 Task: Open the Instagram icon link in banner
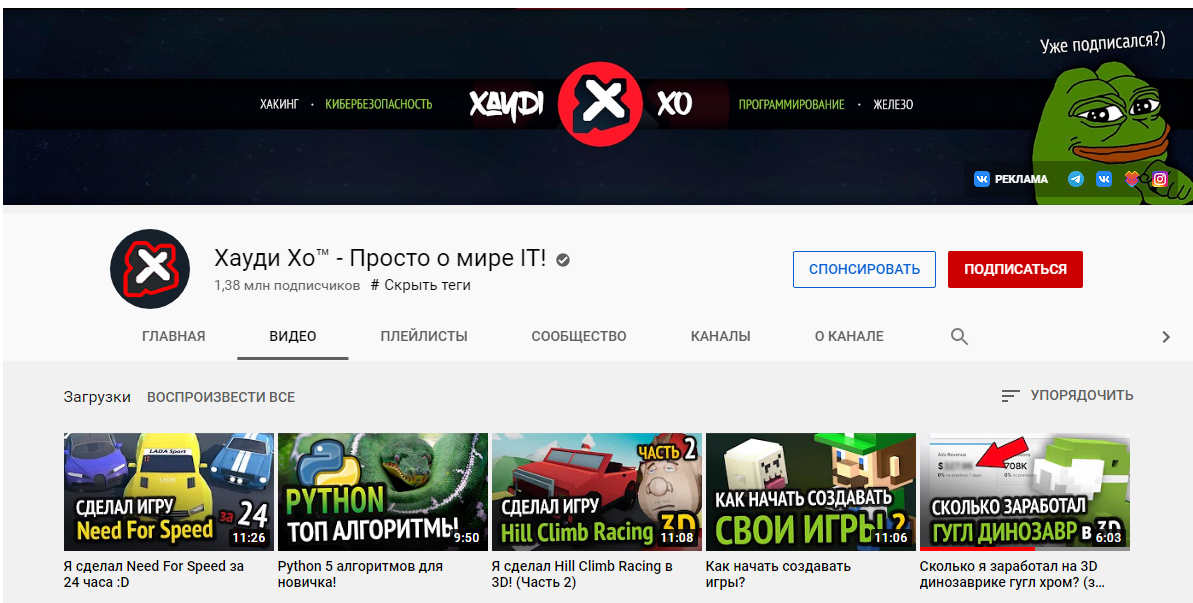tap(1160, 179)
